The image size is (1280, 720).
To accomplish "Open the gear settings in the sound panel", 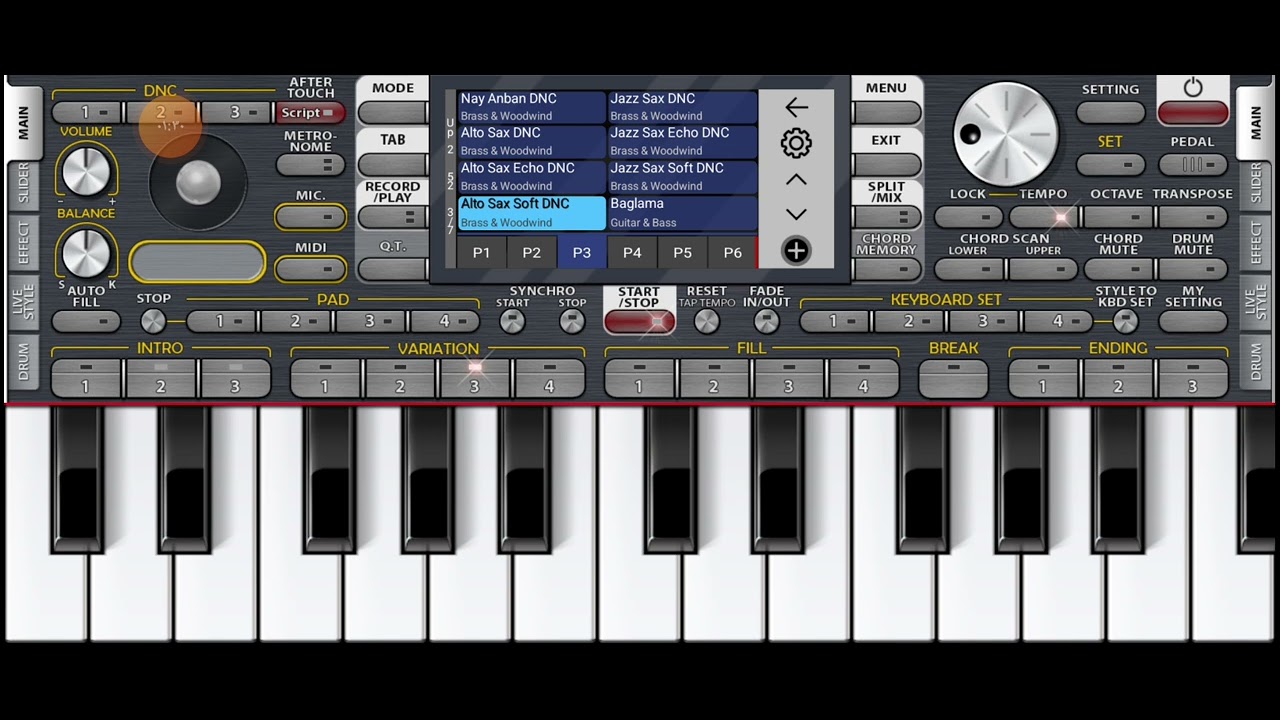I will (x=796, y=143).
